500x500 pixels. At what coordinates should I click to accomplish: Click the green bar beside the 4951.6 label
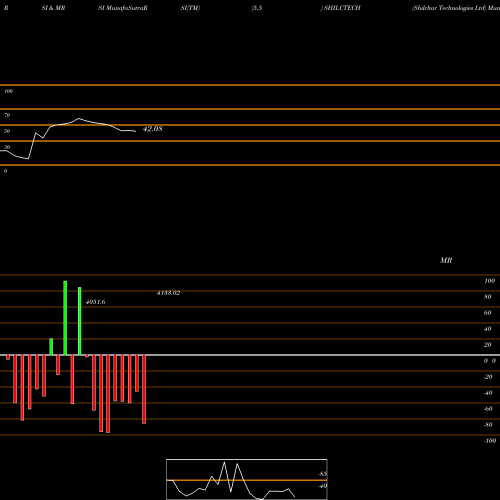coord(80,321)
